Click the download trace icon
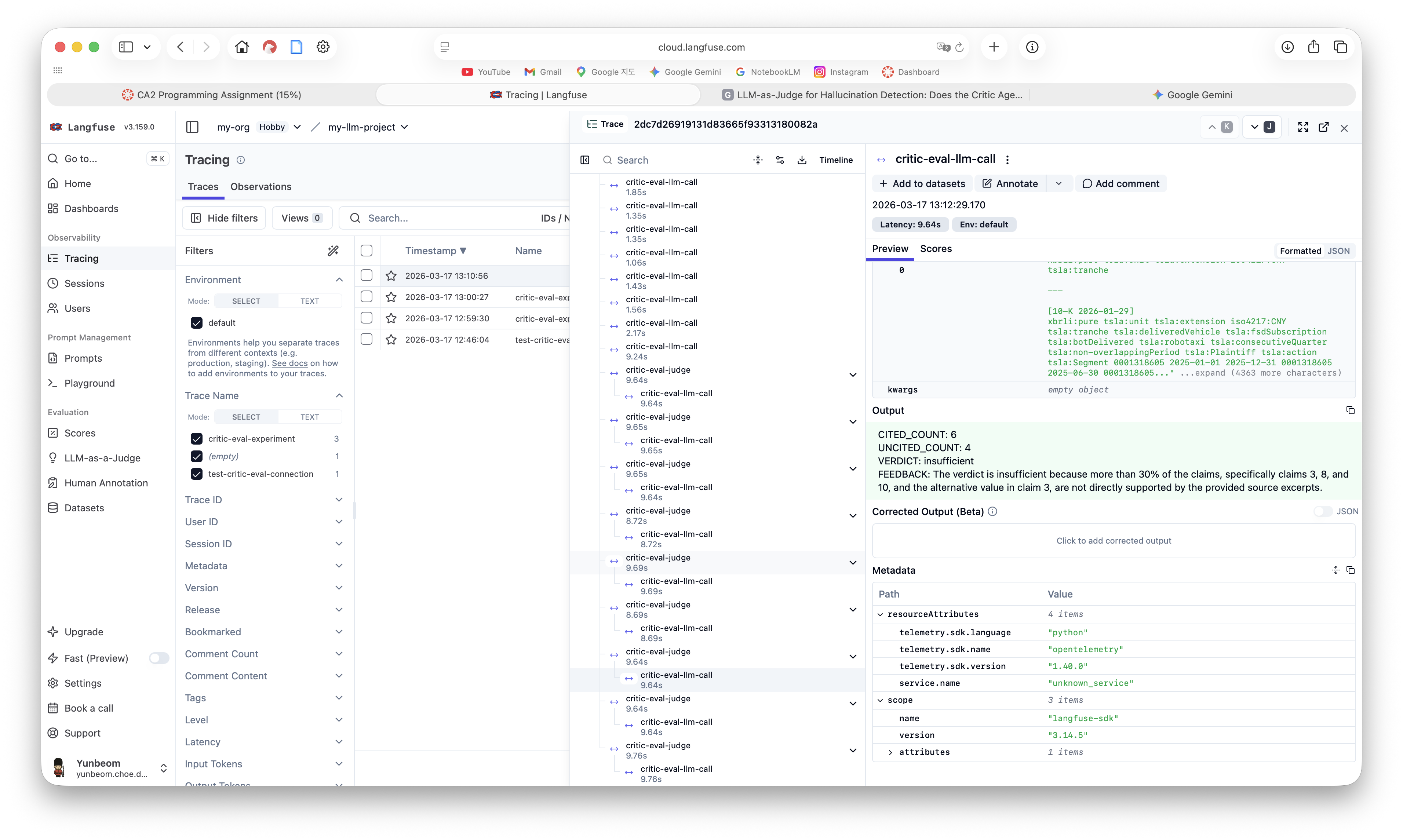Viewport: 1403px width, 840px height. [802, 160]
